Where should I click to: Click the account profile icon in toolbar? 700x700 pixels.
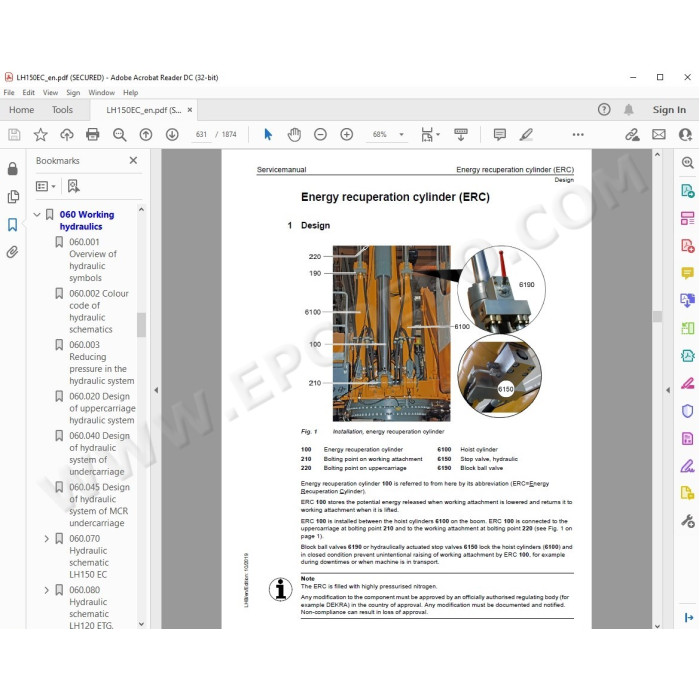(685, 134)
